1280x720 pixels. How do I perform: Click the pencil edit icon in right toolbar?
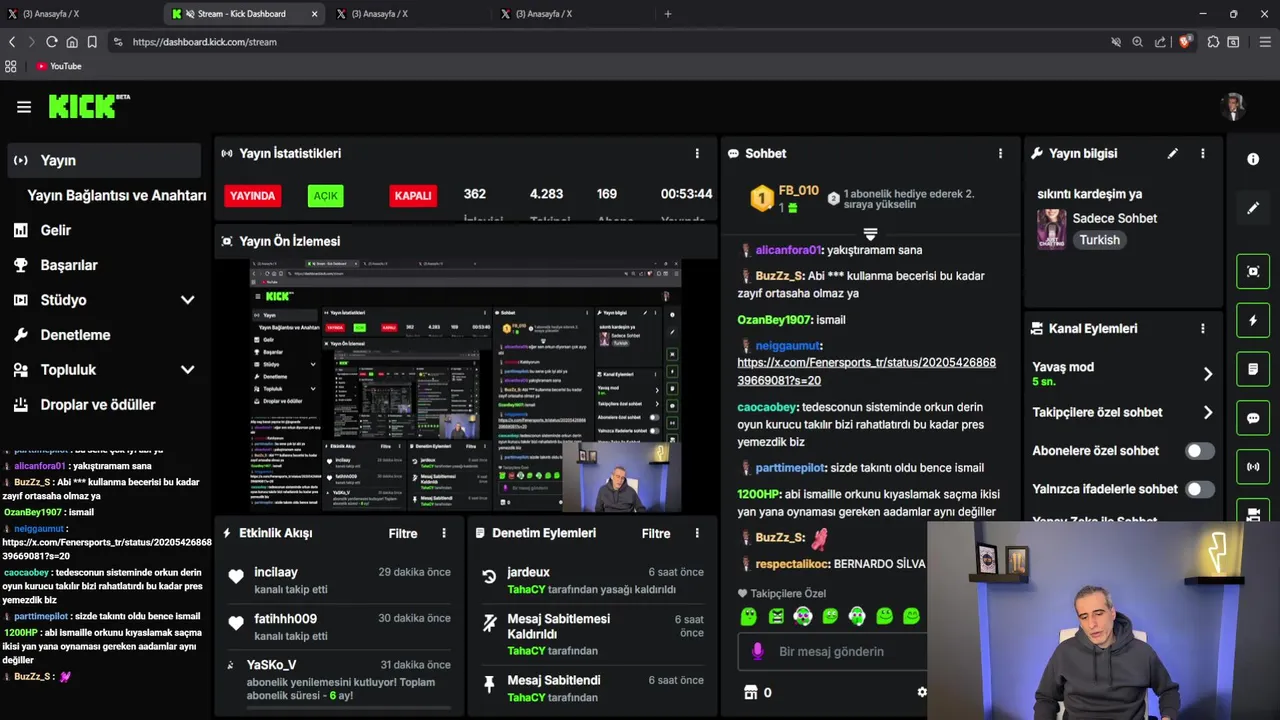pyautogui.click(x=1253, y=208)
